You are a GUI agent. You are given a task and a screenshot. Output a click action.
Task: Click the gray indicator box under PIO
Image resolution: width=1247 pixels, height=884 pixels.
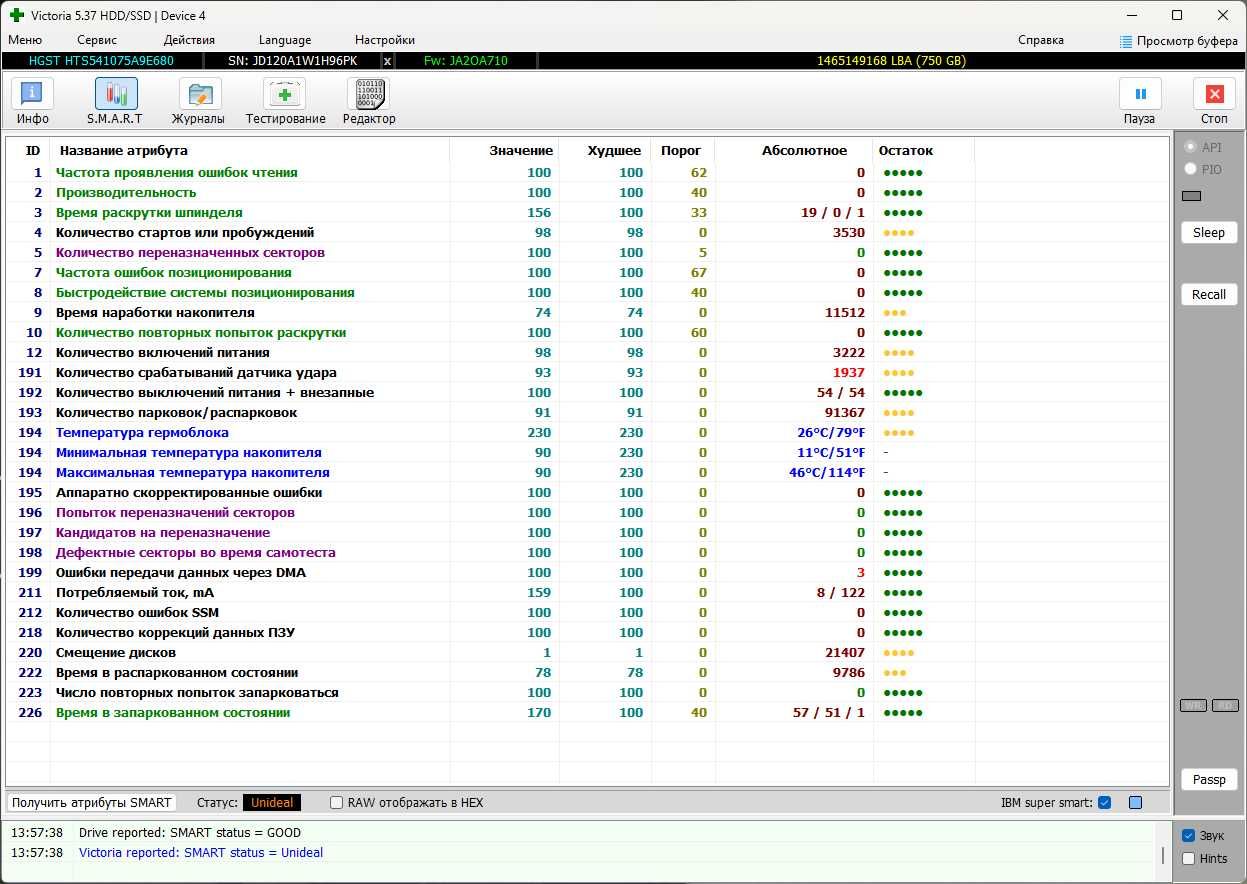[x=1191, y=196]
